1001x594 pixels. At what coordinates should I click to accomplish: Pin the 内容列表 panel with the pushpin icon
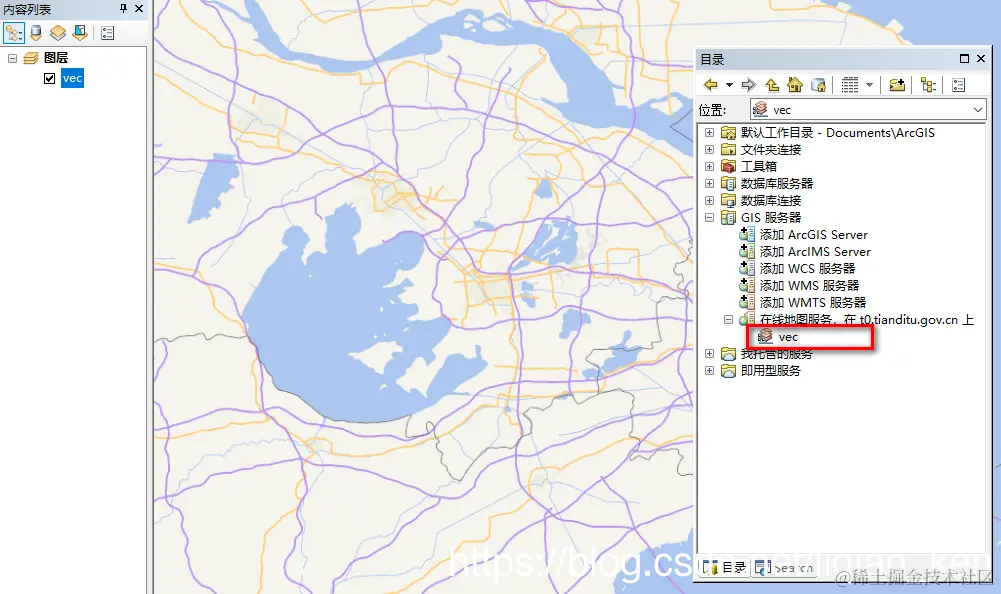point(123,8)
